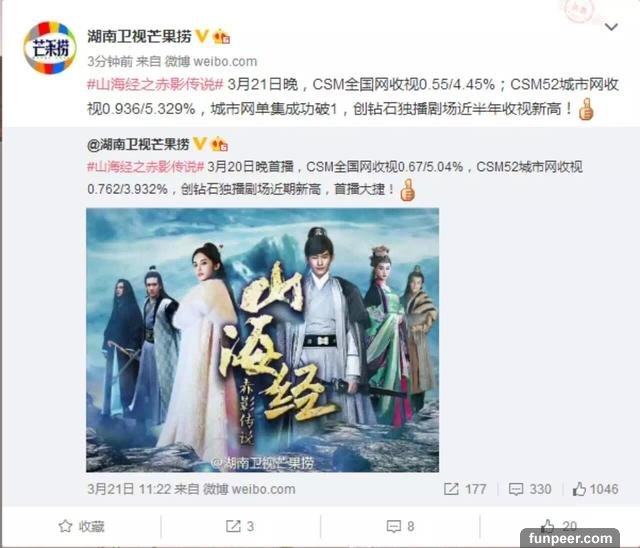Open the 湖南卫视芒果捞 account name link
Image resolution: width=640 pixels, height=548 pixels.
pyautogui.click(x=139, y=36)
